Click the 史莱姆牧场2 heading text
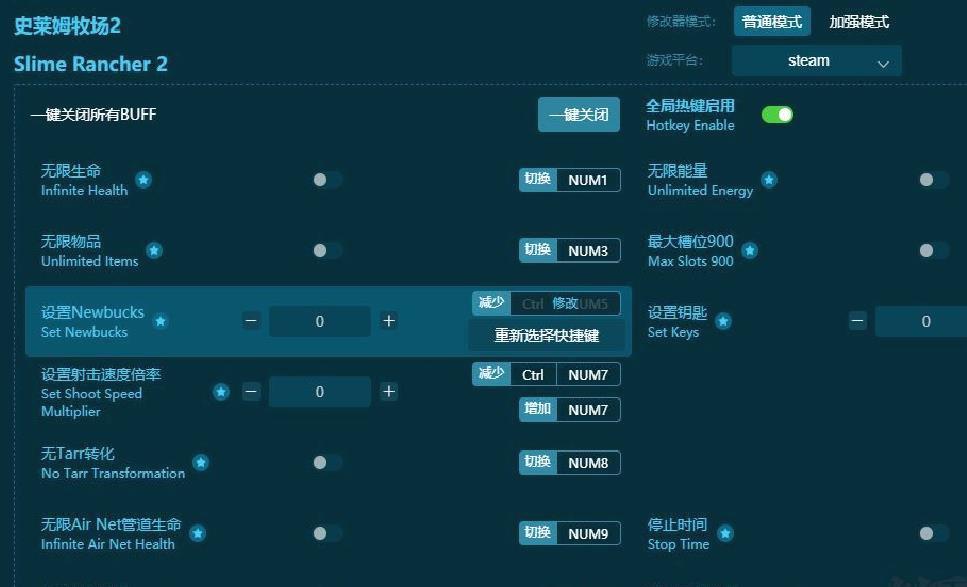Screen dimensions: 967x587 click(x=67, y=26)
